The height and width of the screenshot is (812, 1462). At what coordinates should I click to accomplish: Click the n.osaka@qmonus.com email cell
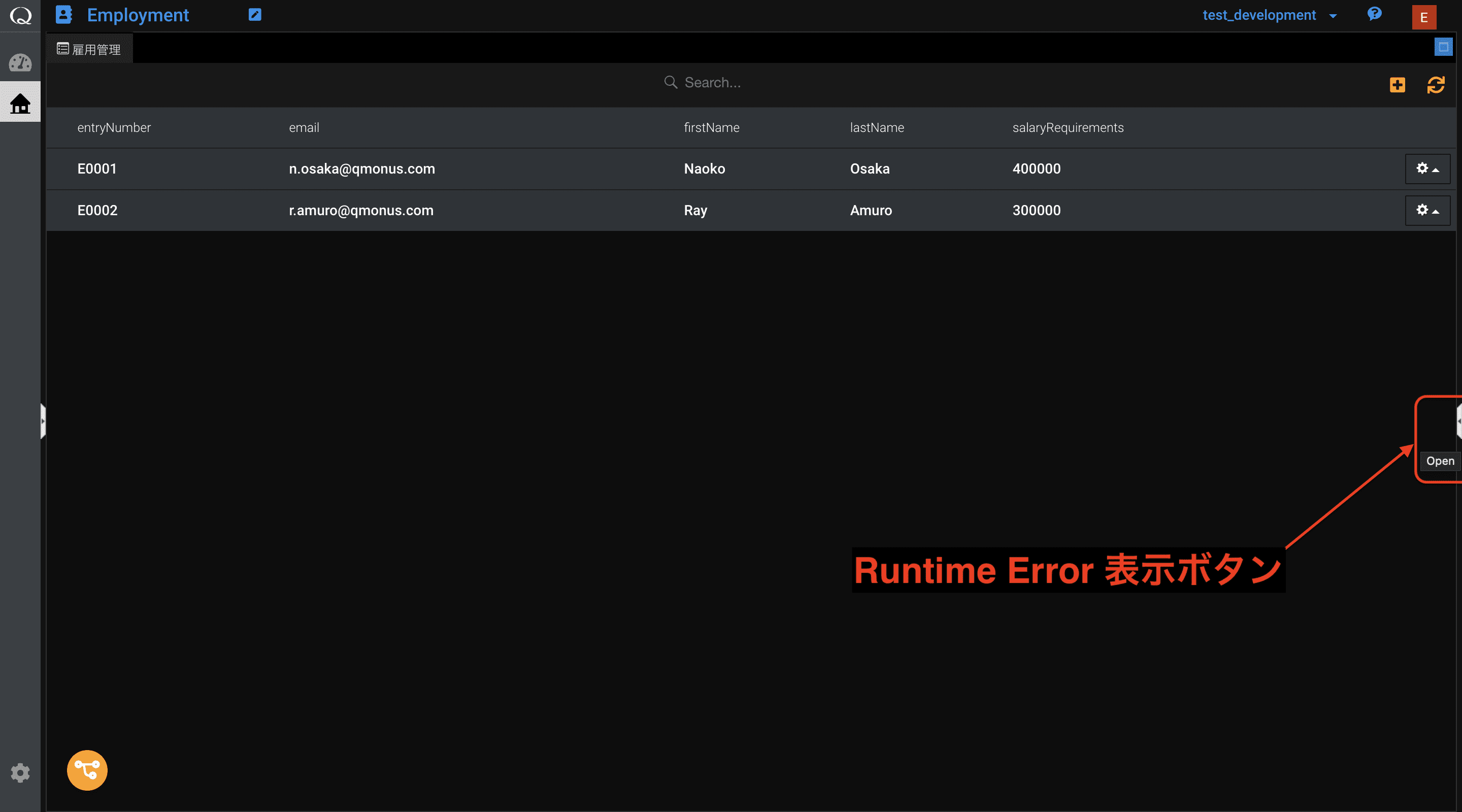362,169
